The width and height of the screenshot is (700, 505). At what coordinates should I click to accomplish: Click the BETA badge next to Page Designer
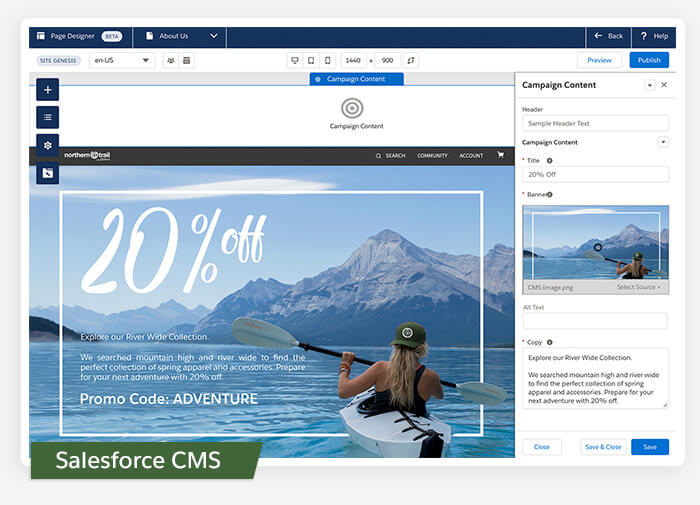pyautogui.click(x=112, y=36)
